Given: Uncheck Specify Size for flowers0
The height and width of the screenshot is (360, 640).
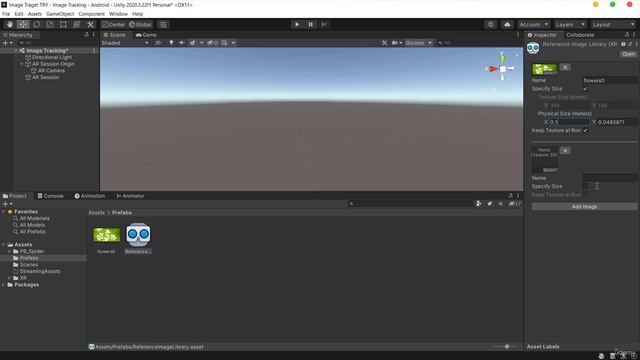Looking at the screenshot, I should [585, 89].
